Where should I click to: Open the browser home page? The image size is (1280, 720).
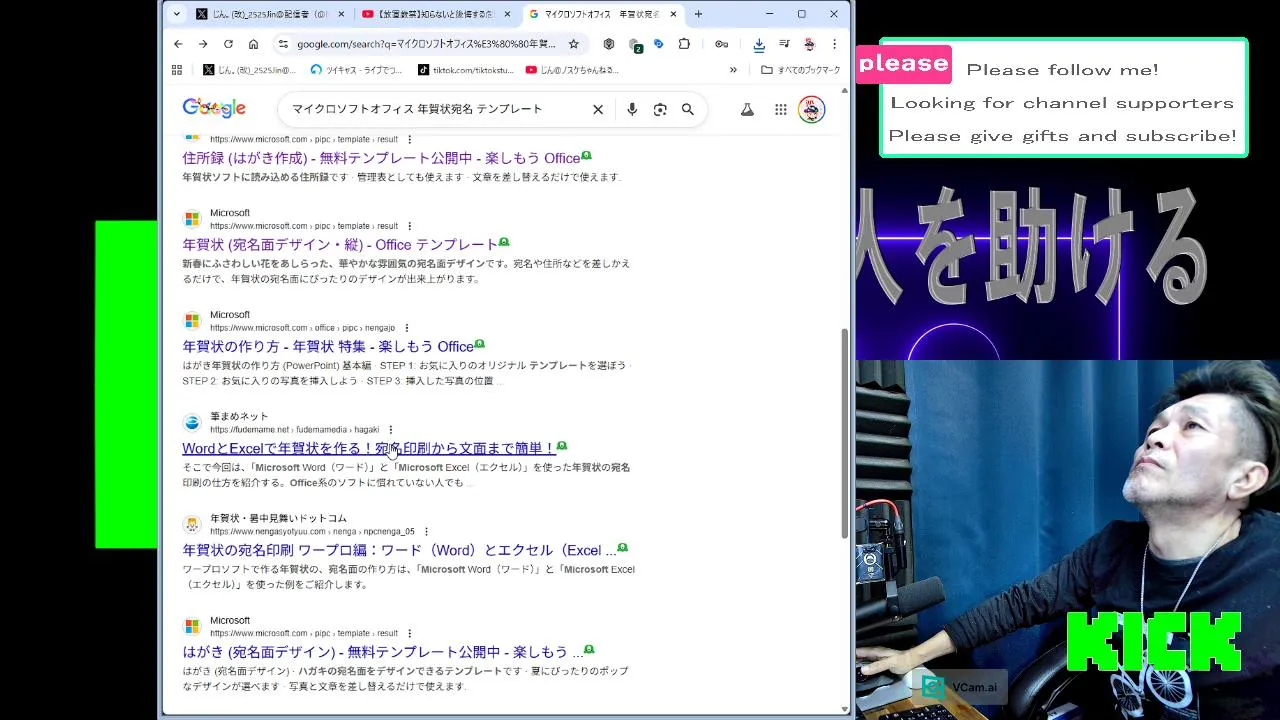pos(253,44)
